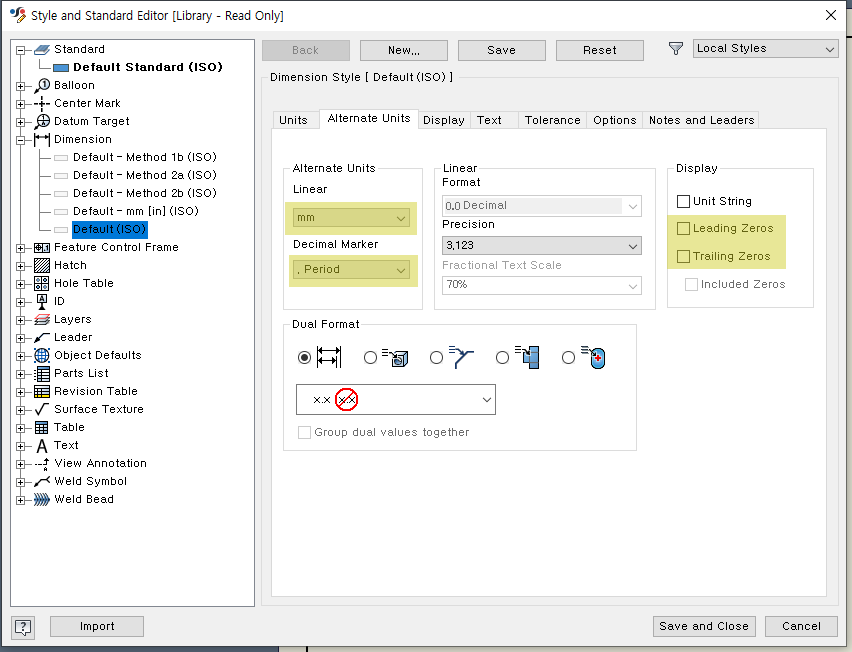Select the part-based dual format radio option
This screenshot has width=852, height=652.
503,358
